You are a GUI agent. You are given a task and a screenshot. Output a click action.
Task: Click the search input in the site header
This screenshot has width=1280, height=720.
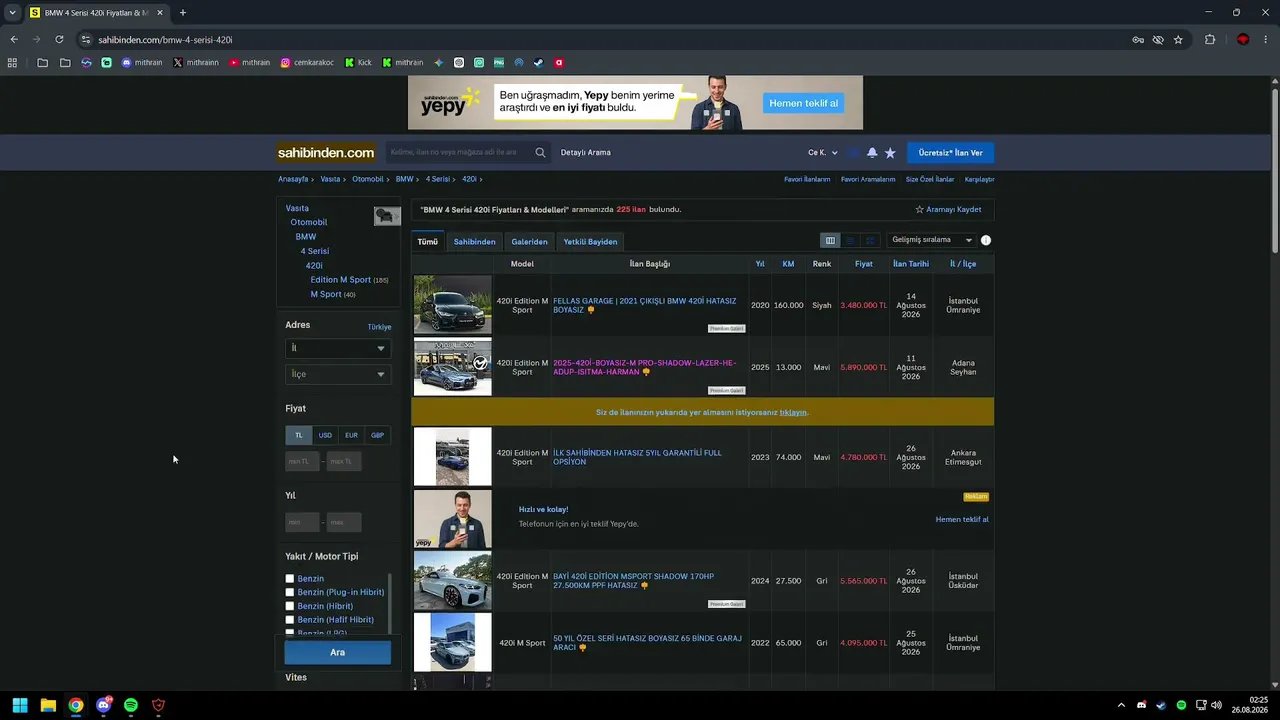click(x=460, y=153)
